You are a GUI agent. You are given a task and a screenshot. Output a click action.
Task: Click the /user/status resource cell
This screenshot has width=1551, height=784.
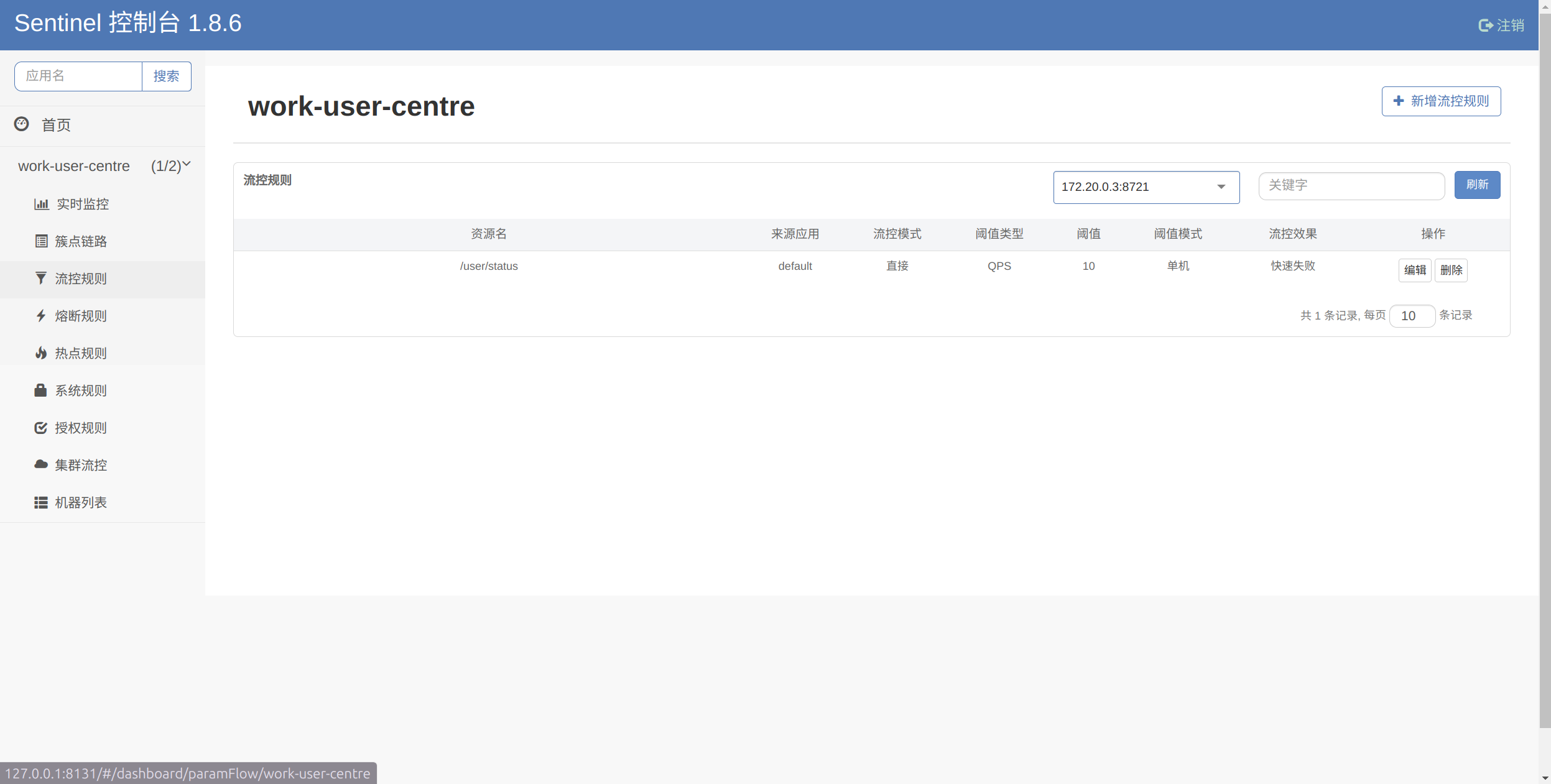(x=489, y=266)
